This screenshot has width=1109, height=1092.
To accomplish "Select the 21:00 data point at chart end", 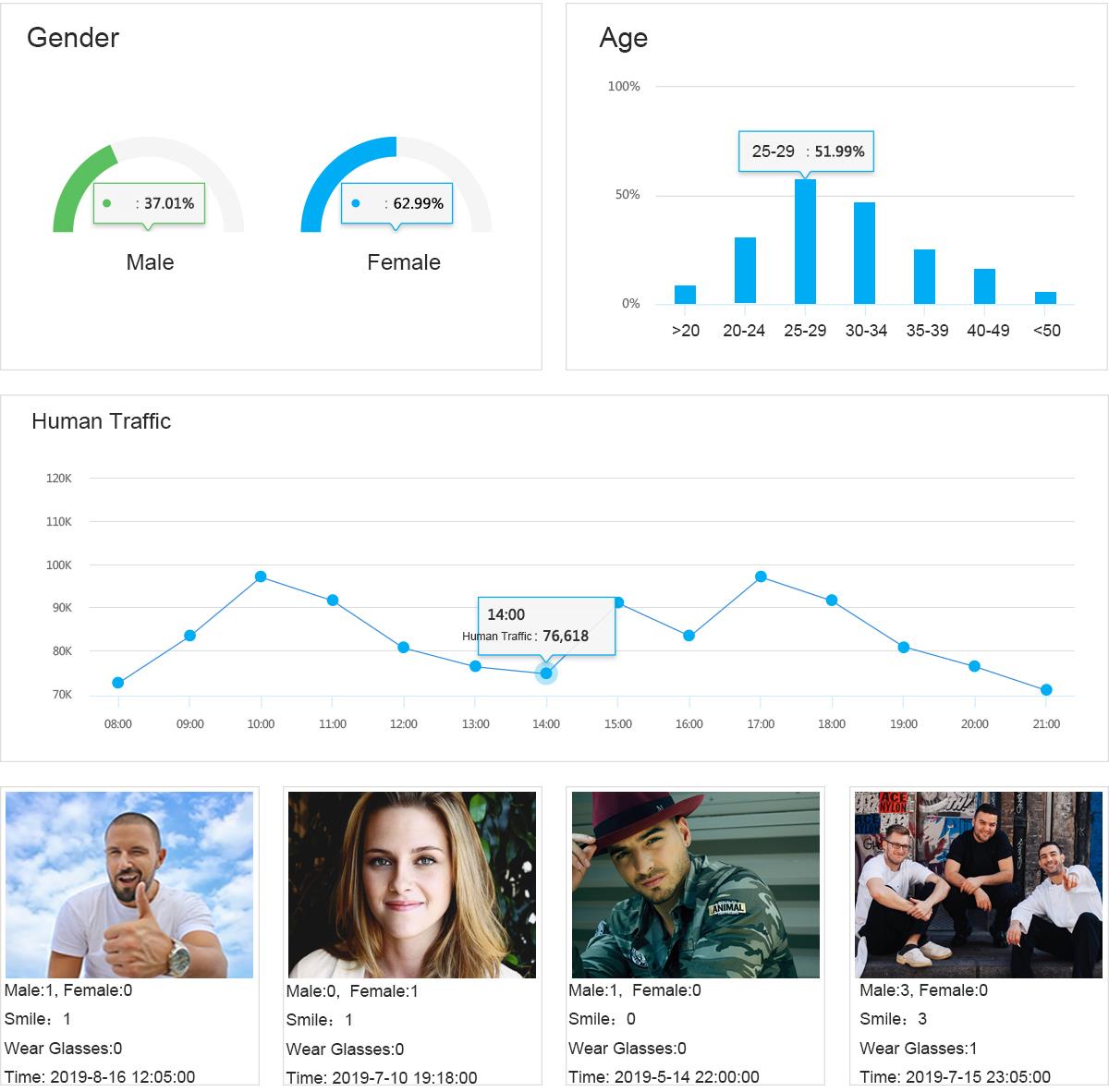I will click(x=1046, y=690).
